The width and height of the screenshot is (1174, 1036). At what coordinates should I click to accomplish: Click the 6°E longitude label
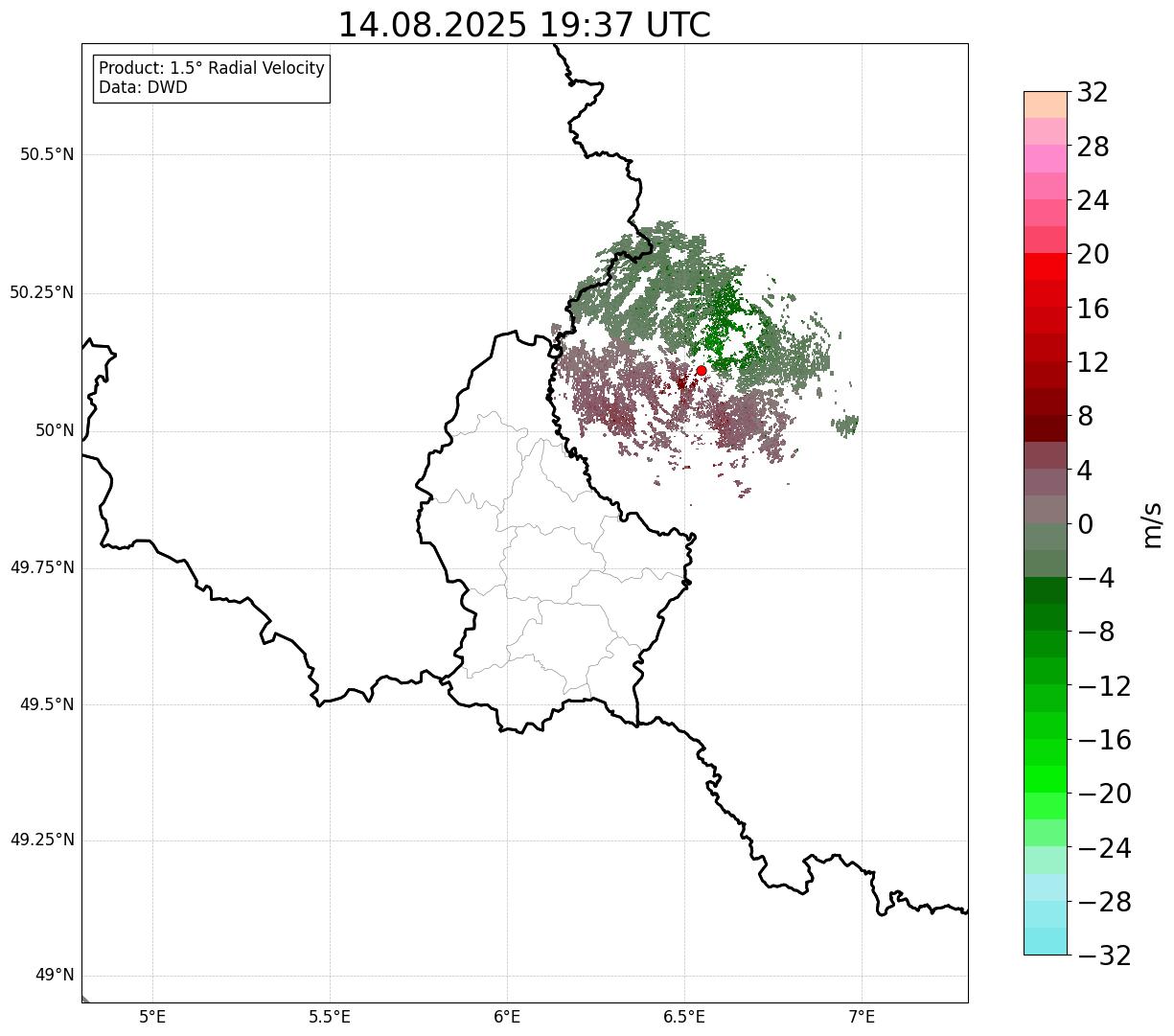coord(507,1017)
